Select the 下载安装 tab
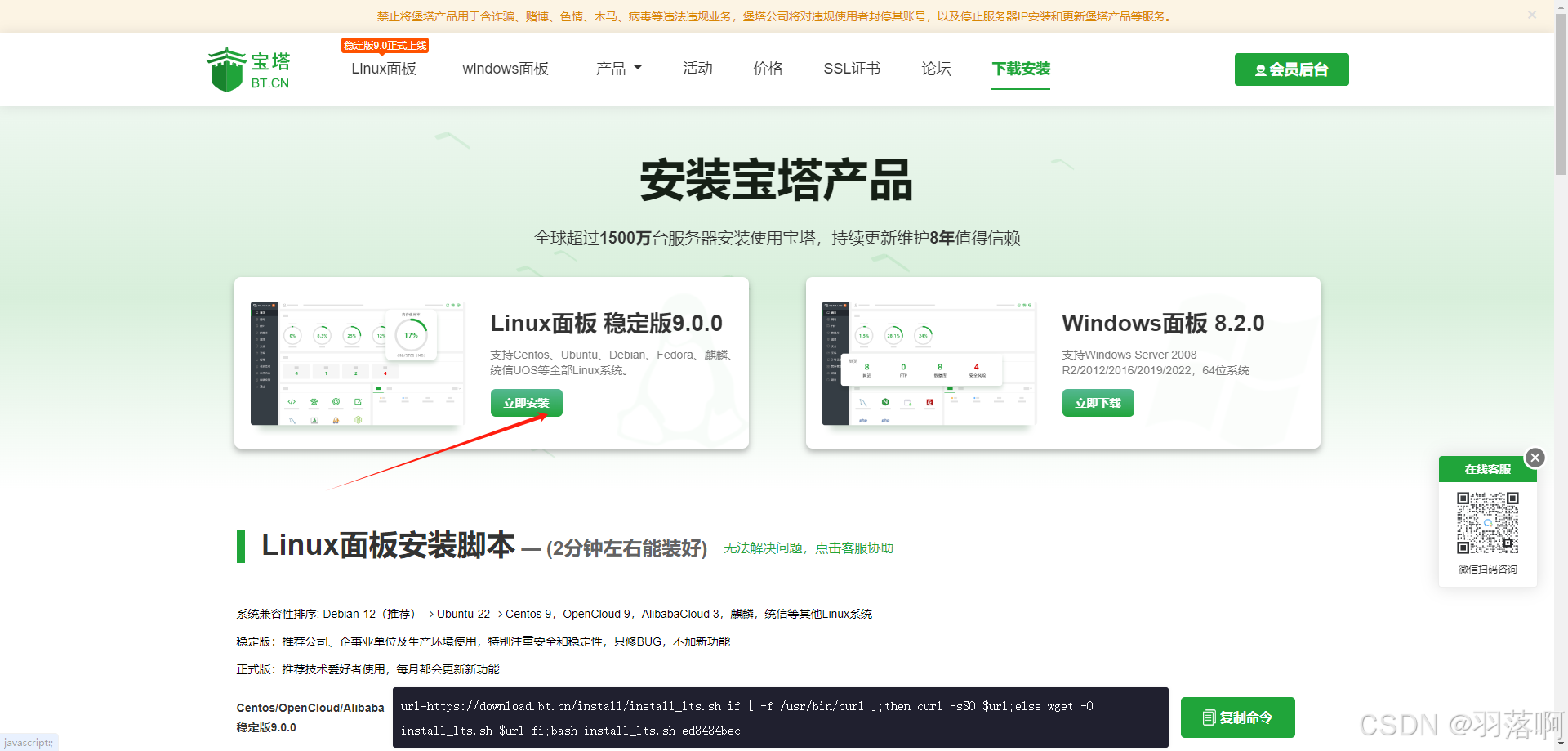Screen dimensions: 1568x751 pos(1021,69)
